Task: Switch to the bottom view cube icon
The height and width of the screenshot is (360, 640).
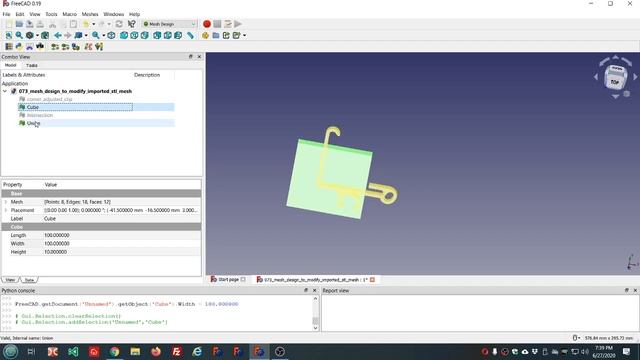Action: 168,36
